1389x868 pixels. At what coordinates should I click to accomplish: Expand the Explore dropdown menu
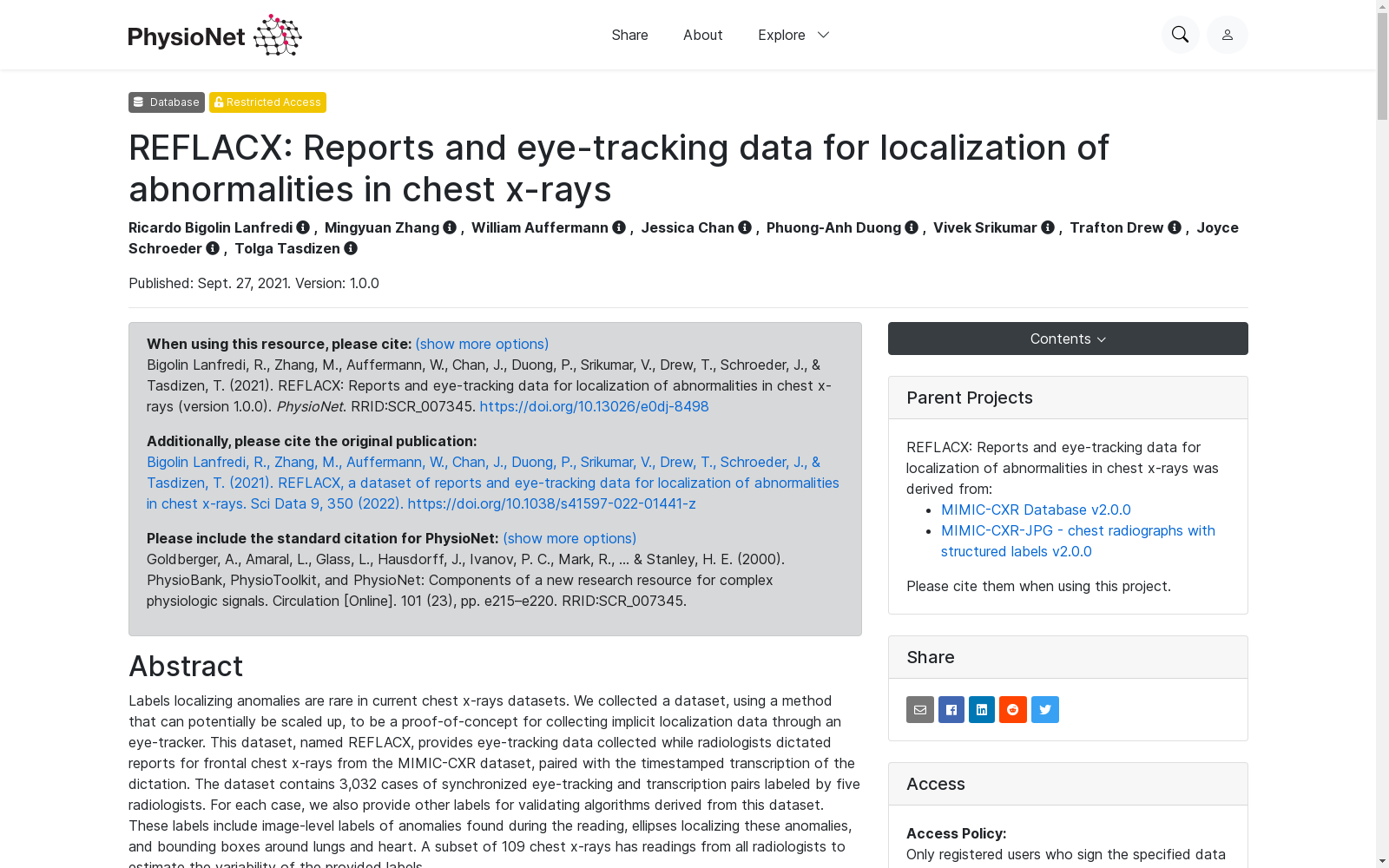click(x=793, y=35)
